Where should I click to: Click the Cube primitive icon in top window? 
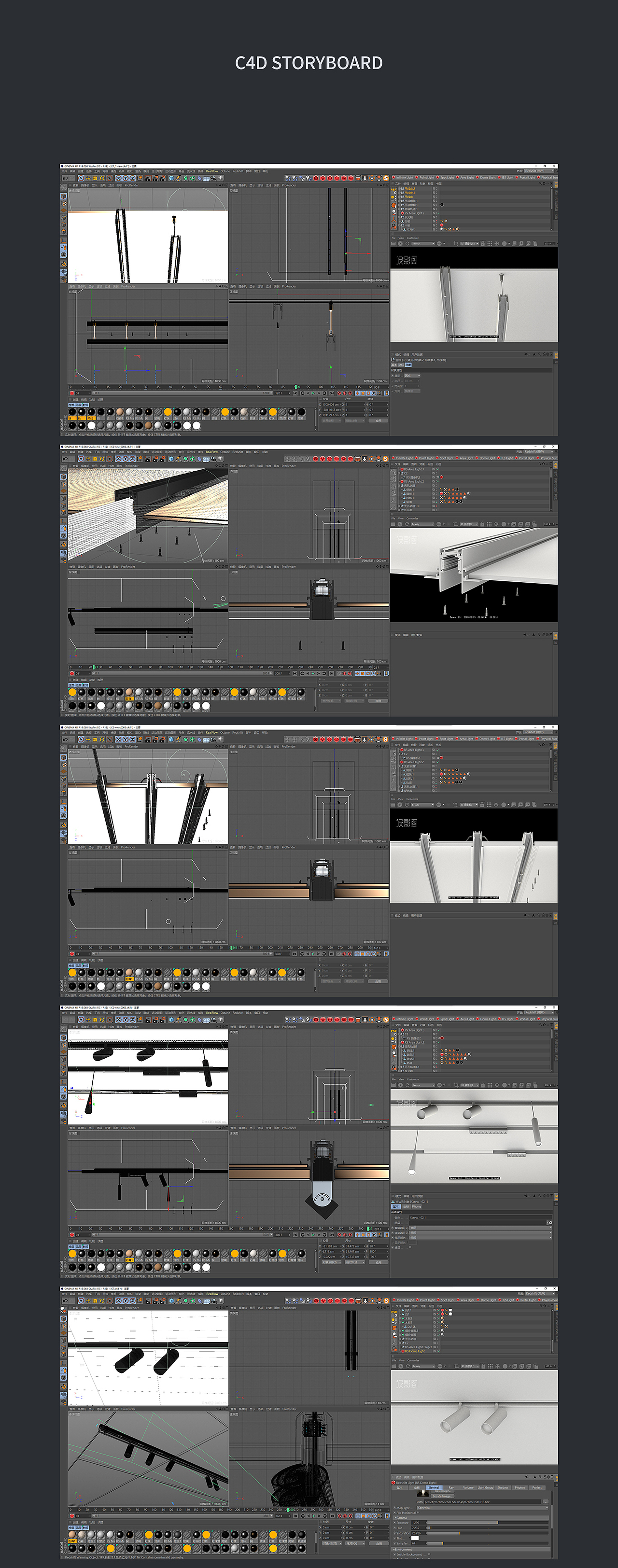pos(172,178)
